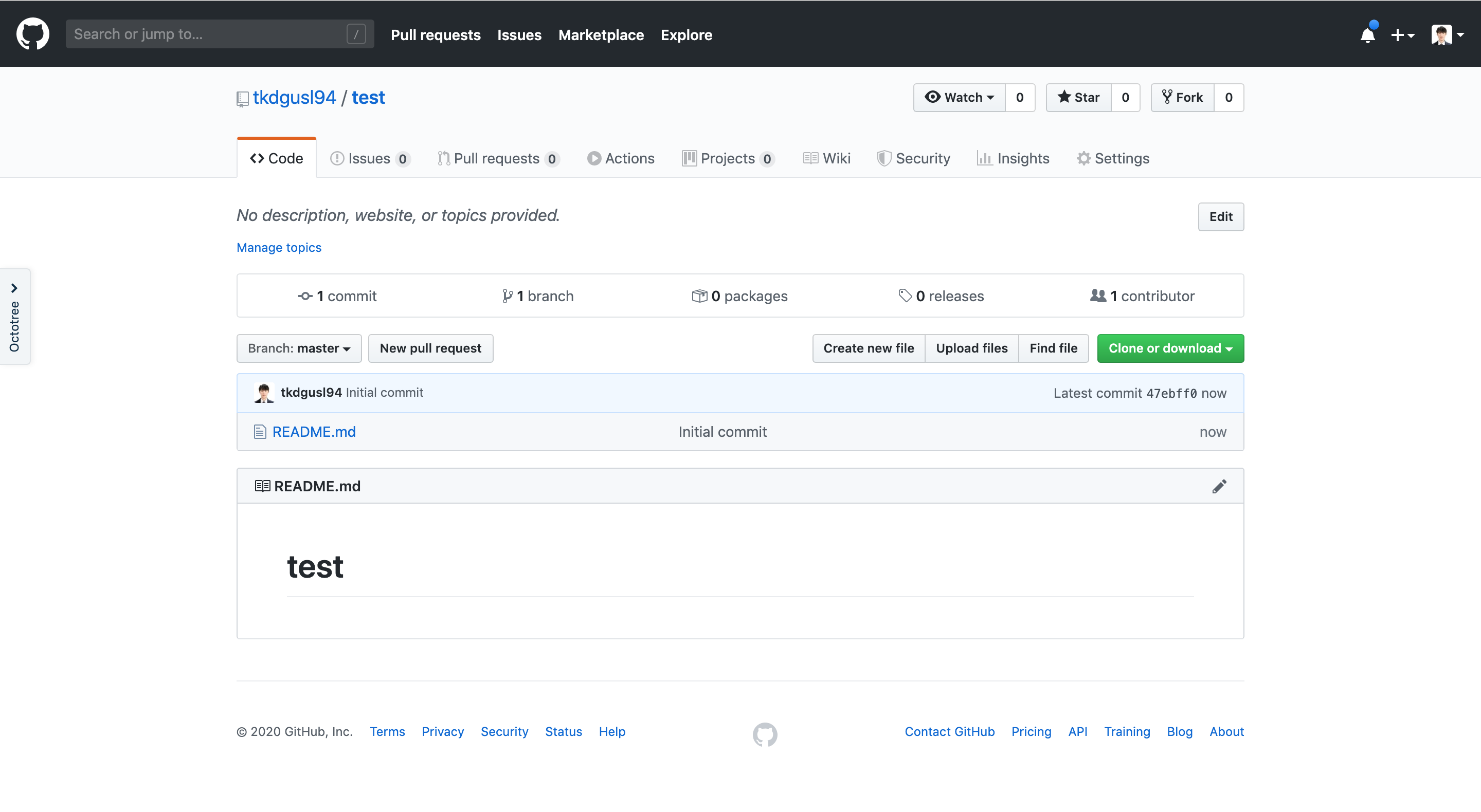Click the commit author avatar thumbnail
The width and height of the screenshot is (1481, 812).
coord(264,393)
